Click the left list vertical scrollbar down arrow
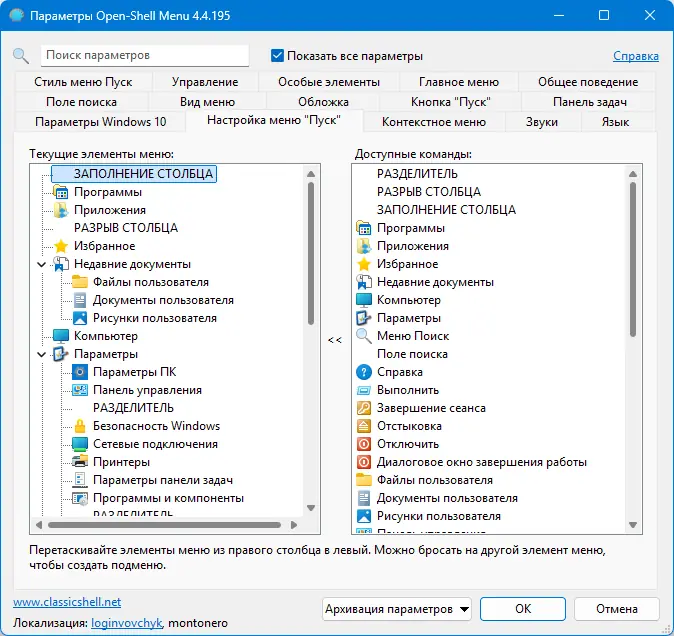The height and width of the screenshot is (636, 674). (x=311, y=508)
